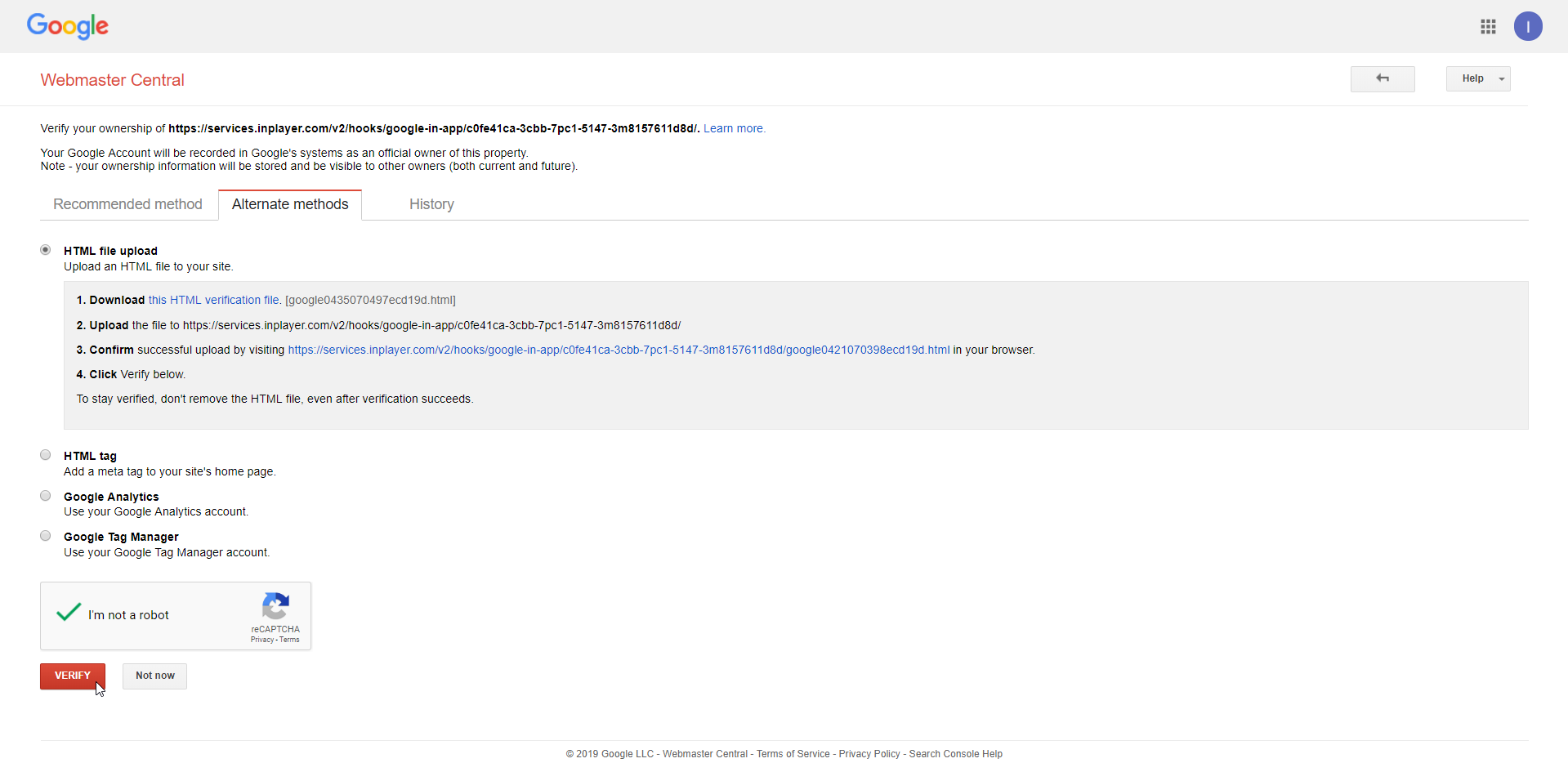
Task: Open the confirmation URL ending in google0421070398ecd19d.html
Action: pos(619,350)
